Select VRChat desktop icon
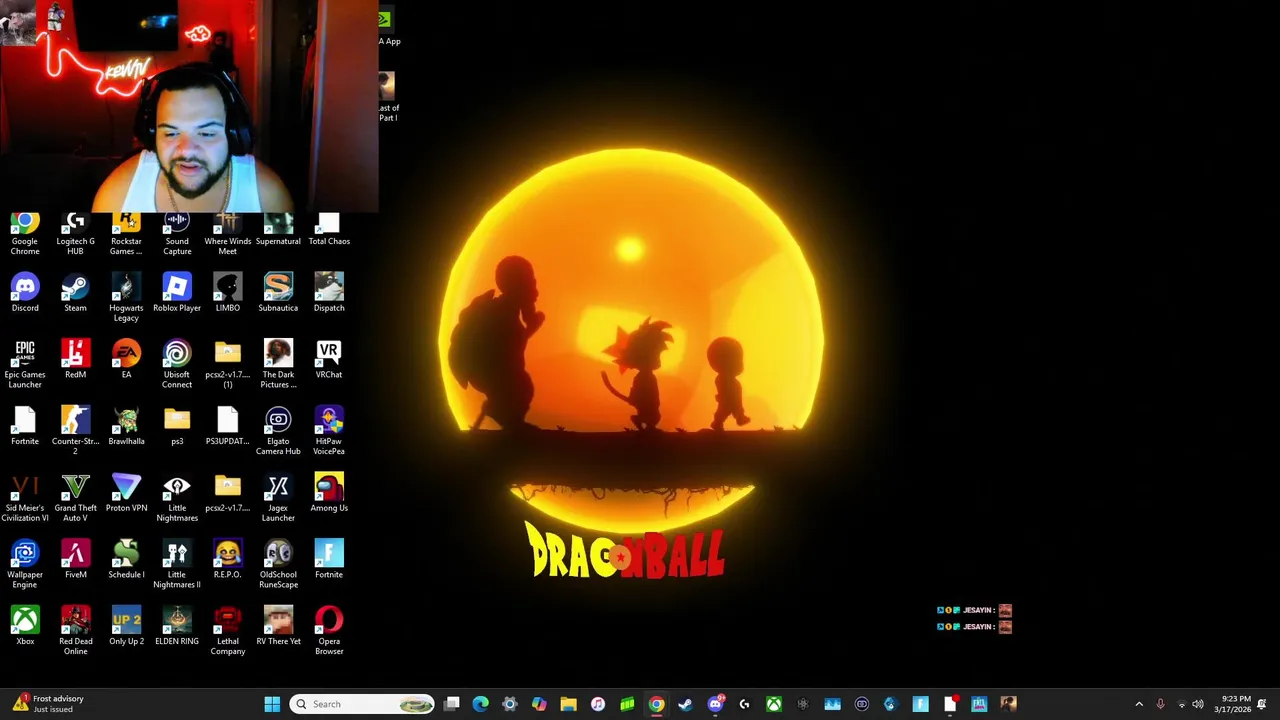The height and width of the screenshot is (720, 1280). pos(329,359)
